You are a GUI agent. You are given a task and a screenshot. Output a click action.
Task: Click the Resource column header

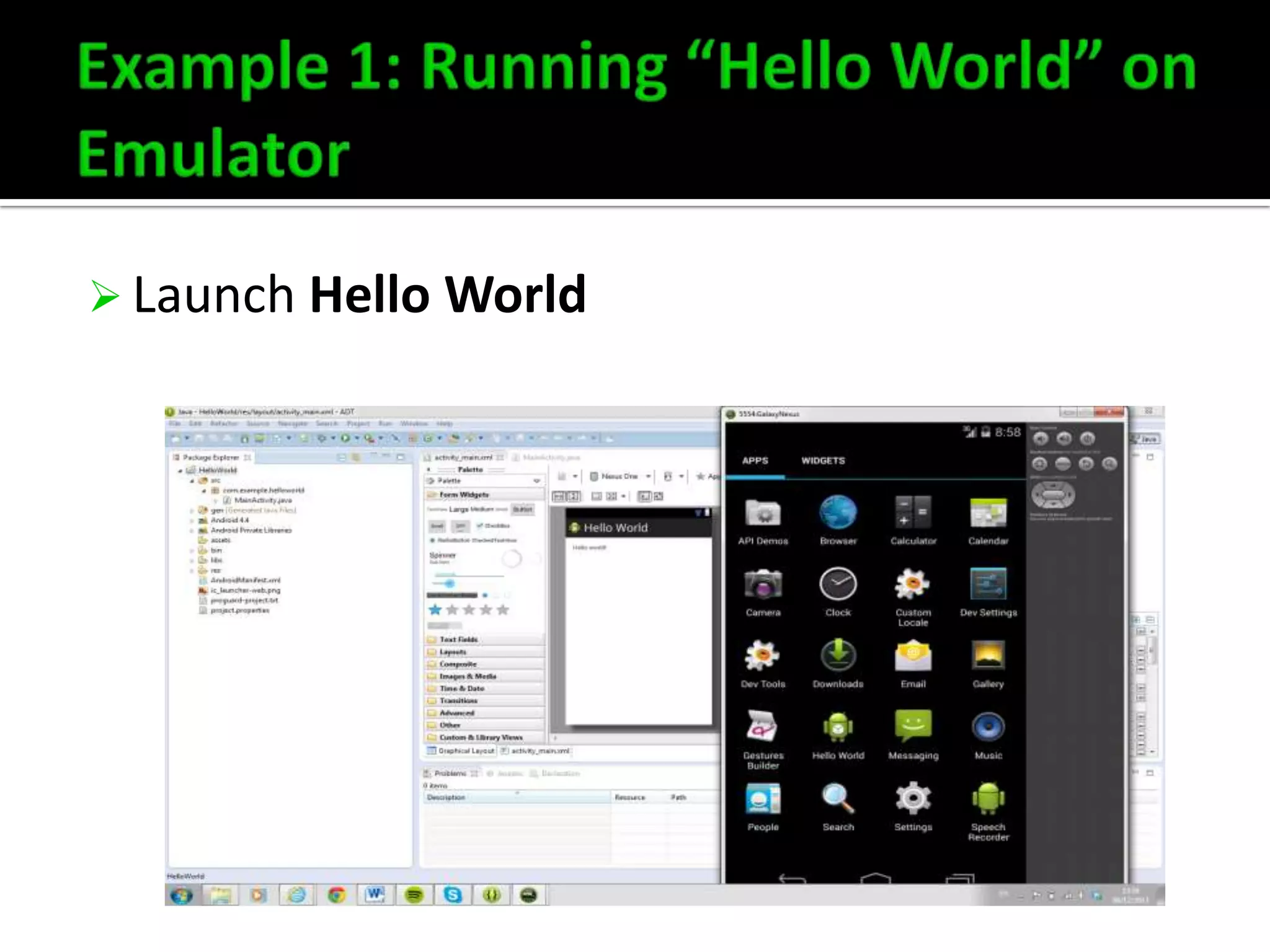point(639,797)
